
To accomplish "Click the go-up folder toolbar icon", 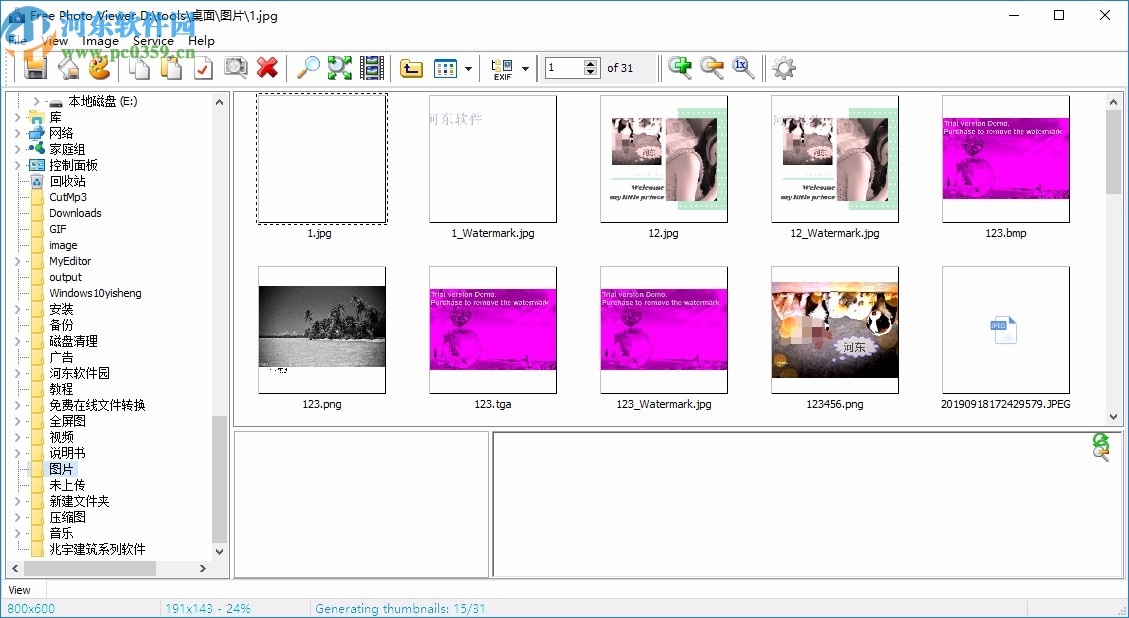I will tap(414, 67).
